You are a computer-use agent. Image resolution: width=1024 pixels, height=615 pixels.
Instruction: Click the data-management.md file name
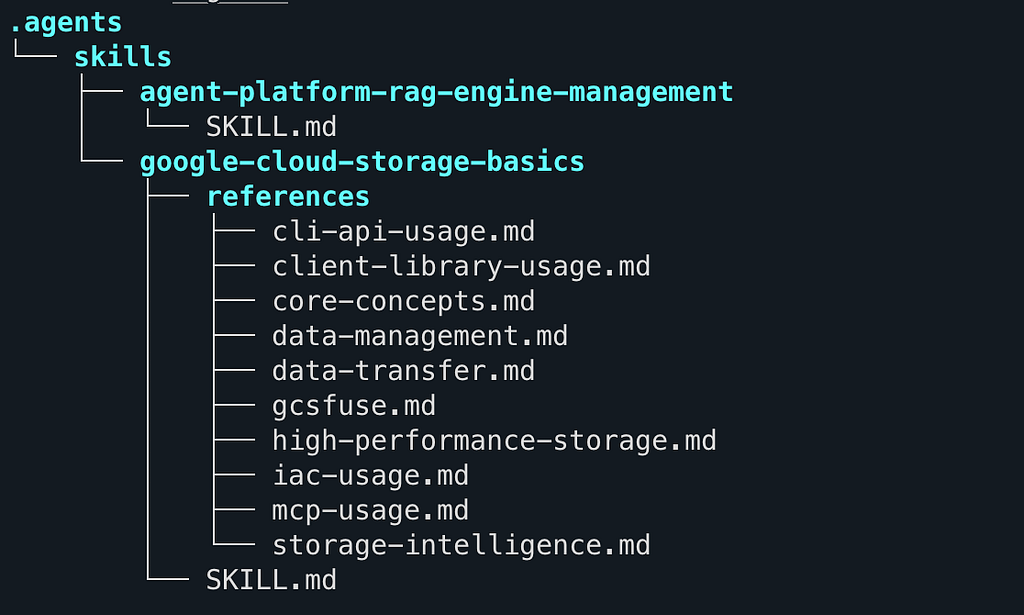coord(420,336)
